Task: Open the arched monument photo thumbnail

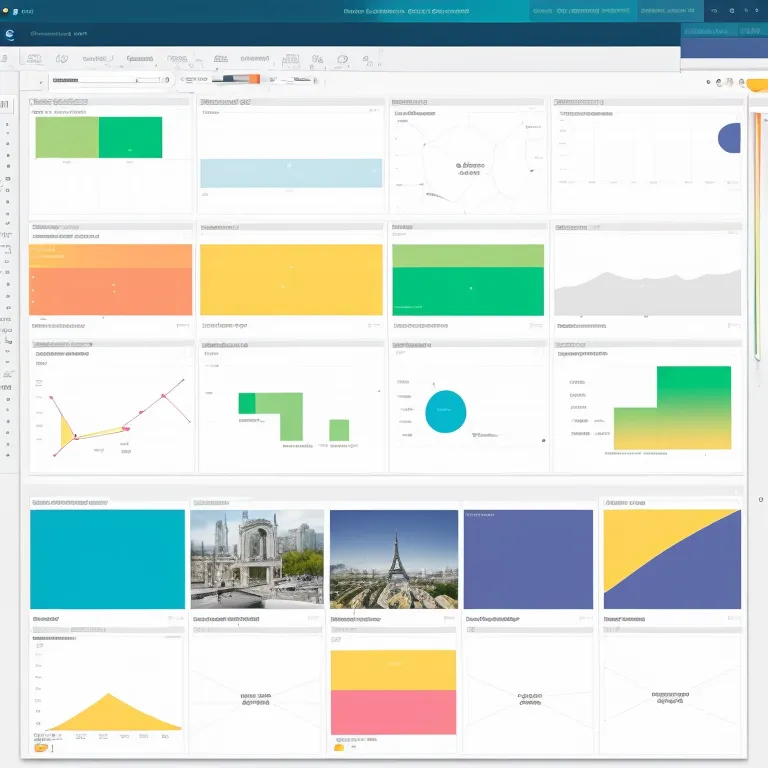Action: pyautogui.click(x=257, y=559)
